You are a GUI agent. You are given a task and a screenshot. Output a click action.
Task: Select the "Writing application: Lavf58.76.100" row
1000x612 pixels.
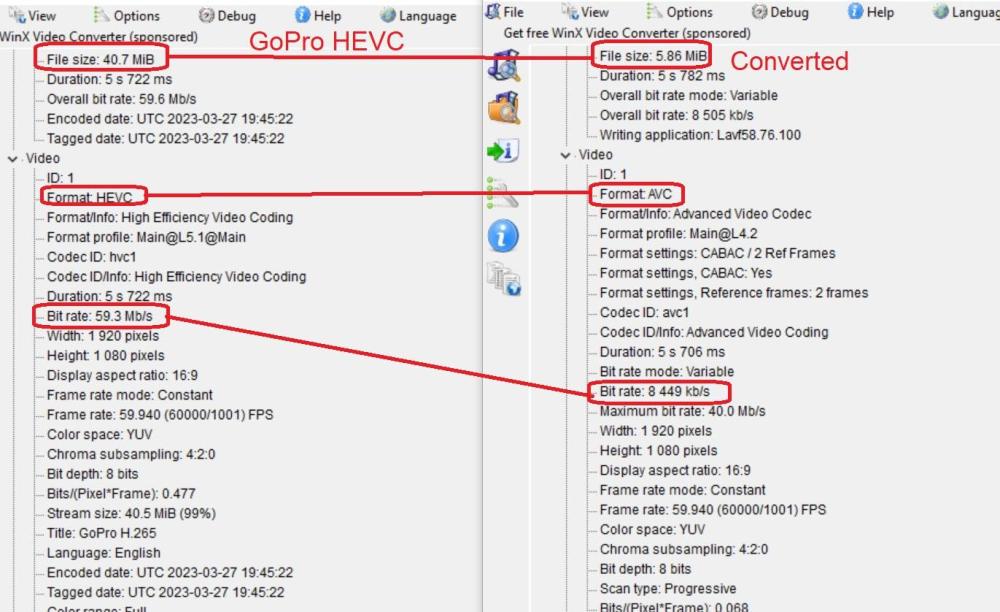(x=700, y=135)
